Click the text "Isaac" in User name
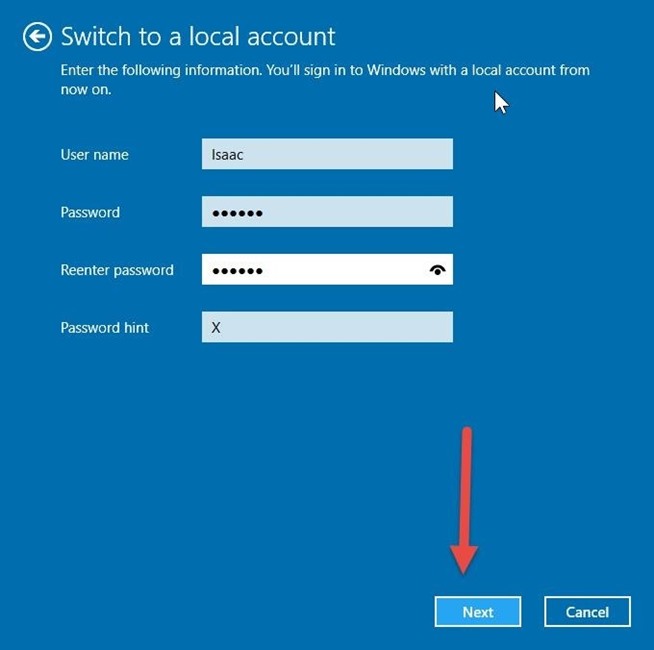The image size is (654, 650). click(x=227, y=155)
